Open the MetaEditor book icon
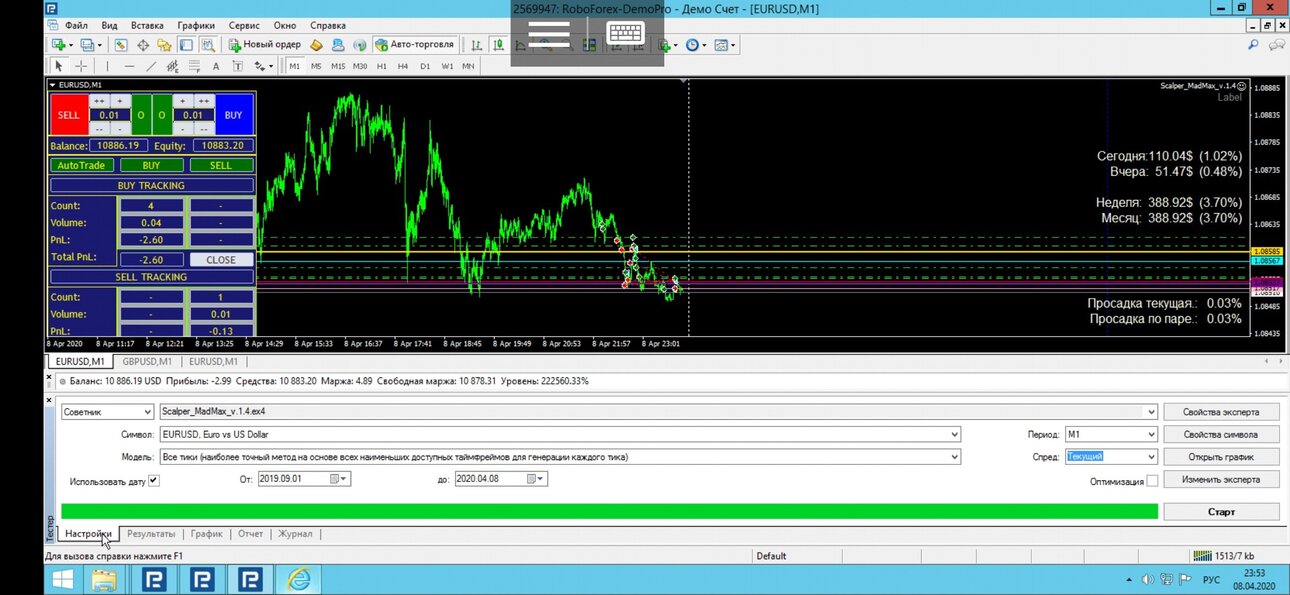 pos(316,45)
